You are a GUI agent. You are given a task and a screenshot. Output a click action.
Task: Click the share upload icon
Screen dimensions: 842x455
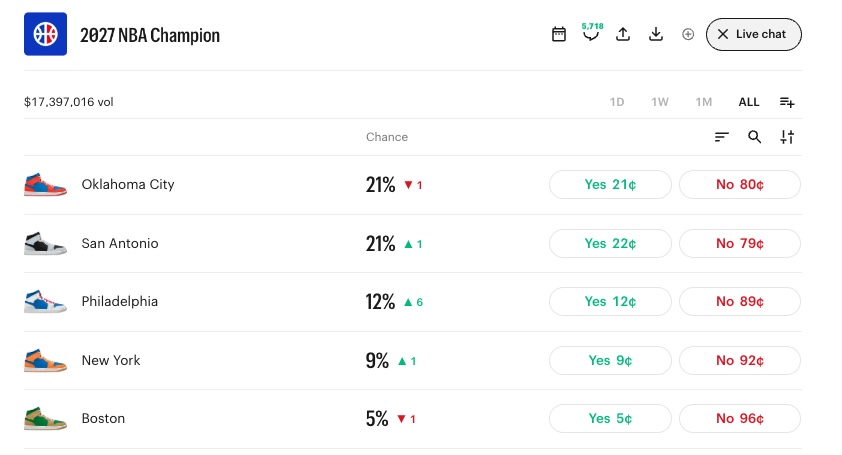point(623,34)
